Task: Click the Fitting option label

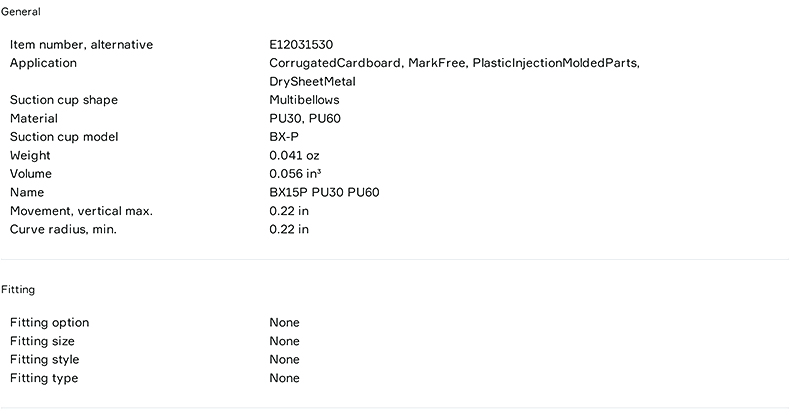Action: click(x=49, y=323)
